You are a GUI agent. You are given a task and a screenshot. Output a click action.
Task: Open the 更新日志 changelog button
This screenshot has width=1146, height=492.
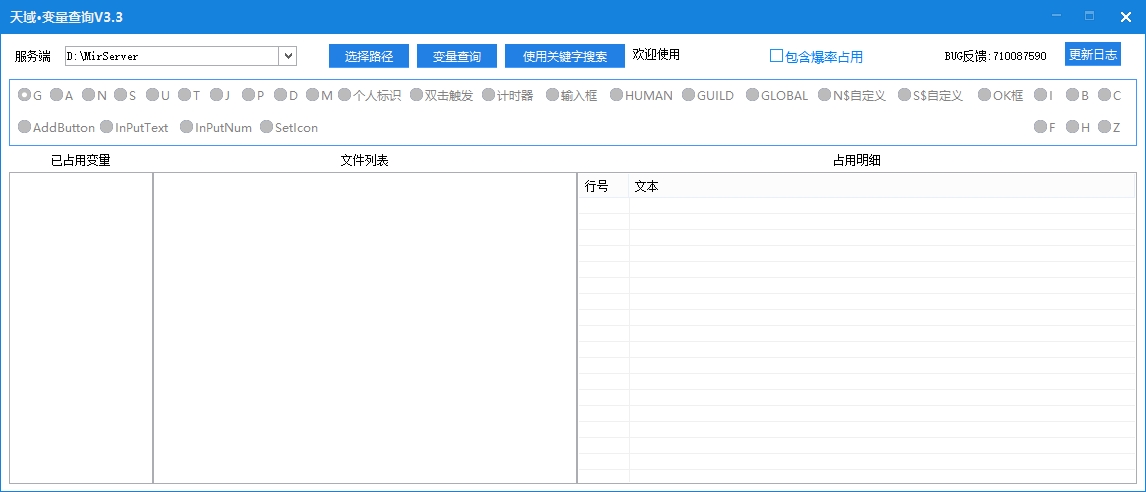1093,54
